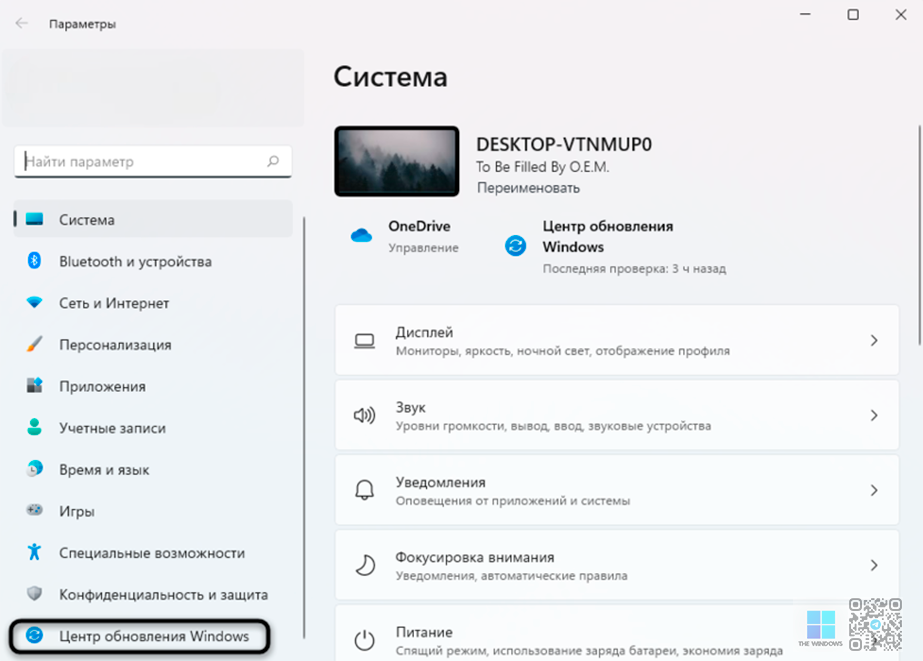Click the sidebar vertical scrollbar

tap(304, 427)
